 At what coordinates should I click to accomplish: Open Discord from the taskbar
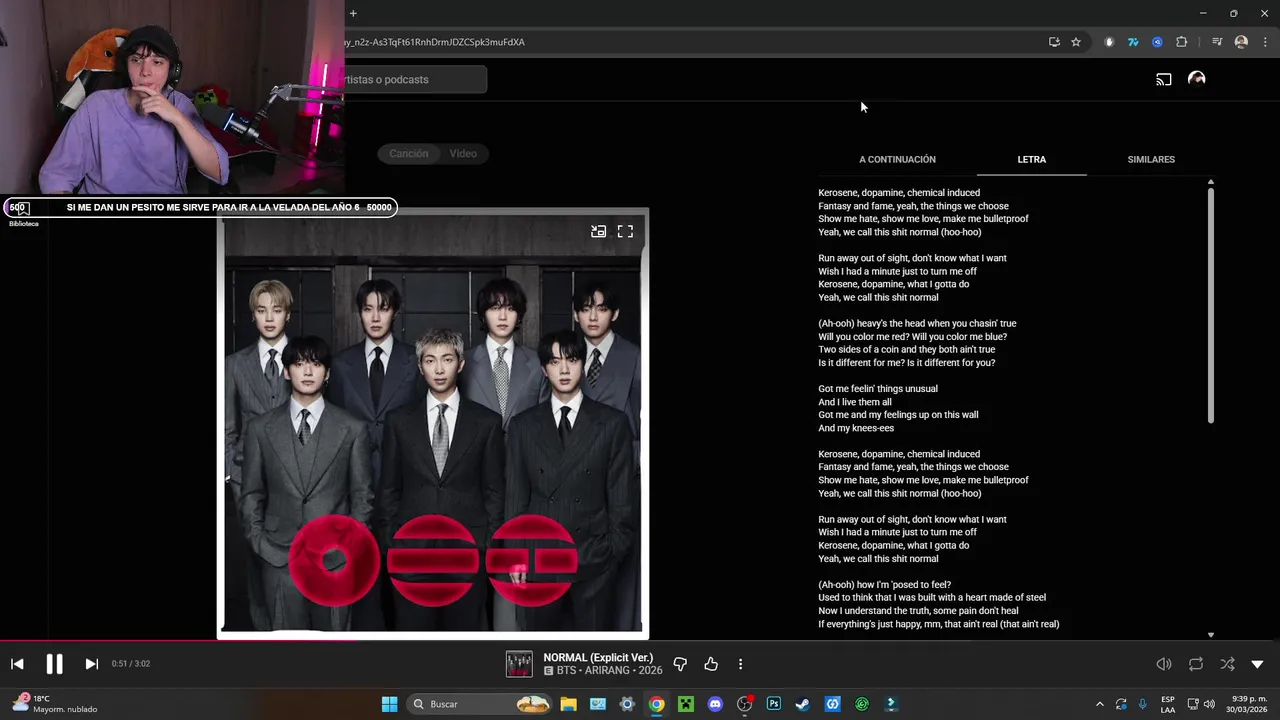[715, 704]
